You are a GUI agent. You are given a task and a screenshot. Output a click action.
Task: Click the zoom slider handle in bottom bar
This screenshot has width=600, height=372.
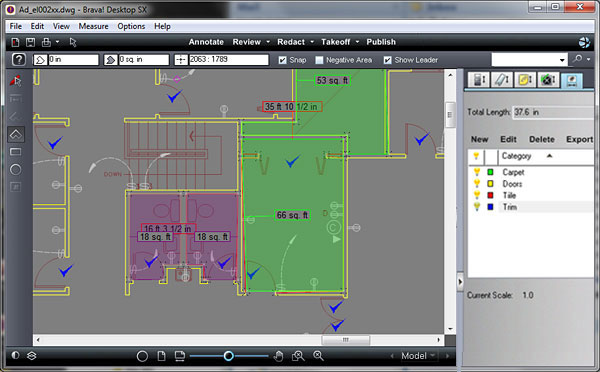(x=228, y=356)
